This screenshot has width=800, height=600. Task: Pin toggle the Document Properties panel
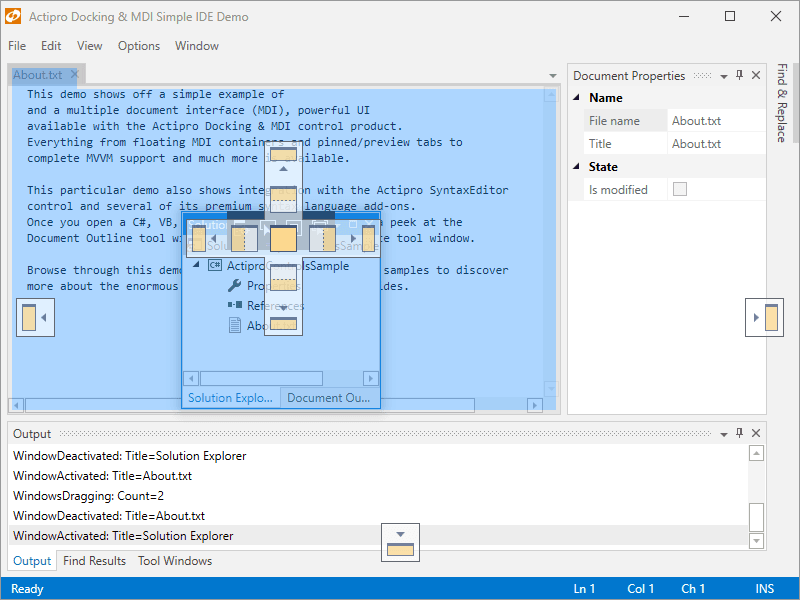click(x=739, y=76)
